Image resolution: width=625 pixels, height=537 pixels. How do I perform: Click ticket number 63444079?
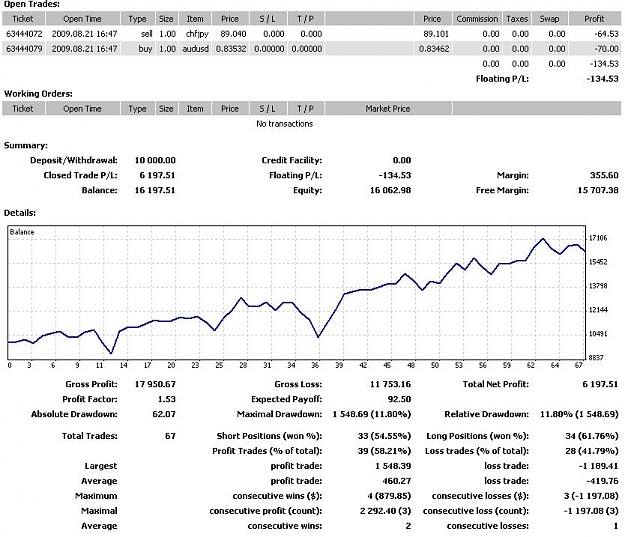(x=24, y=49)
